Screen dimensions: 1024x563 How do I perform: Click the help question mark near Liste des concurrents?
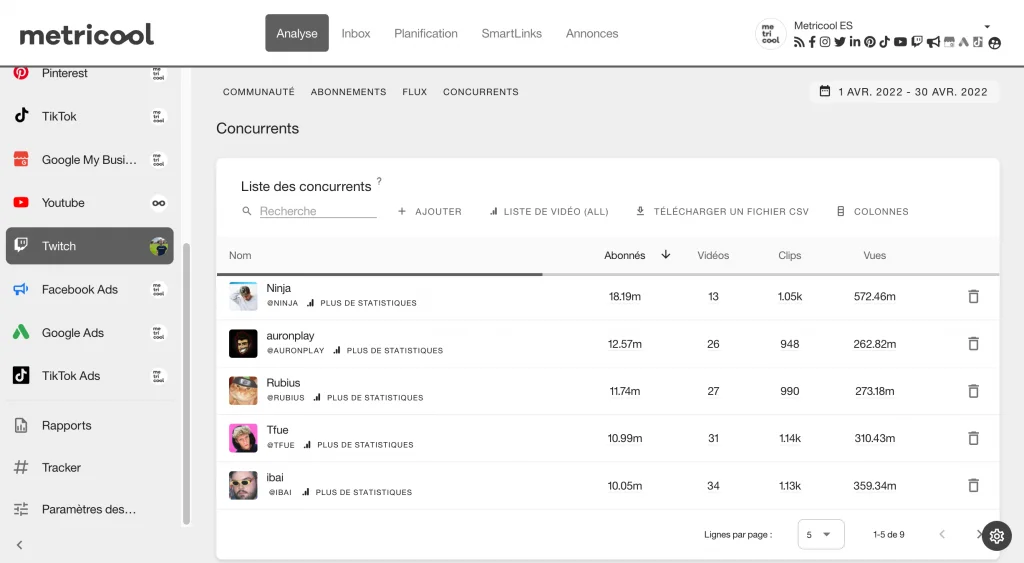pos(379,181)
